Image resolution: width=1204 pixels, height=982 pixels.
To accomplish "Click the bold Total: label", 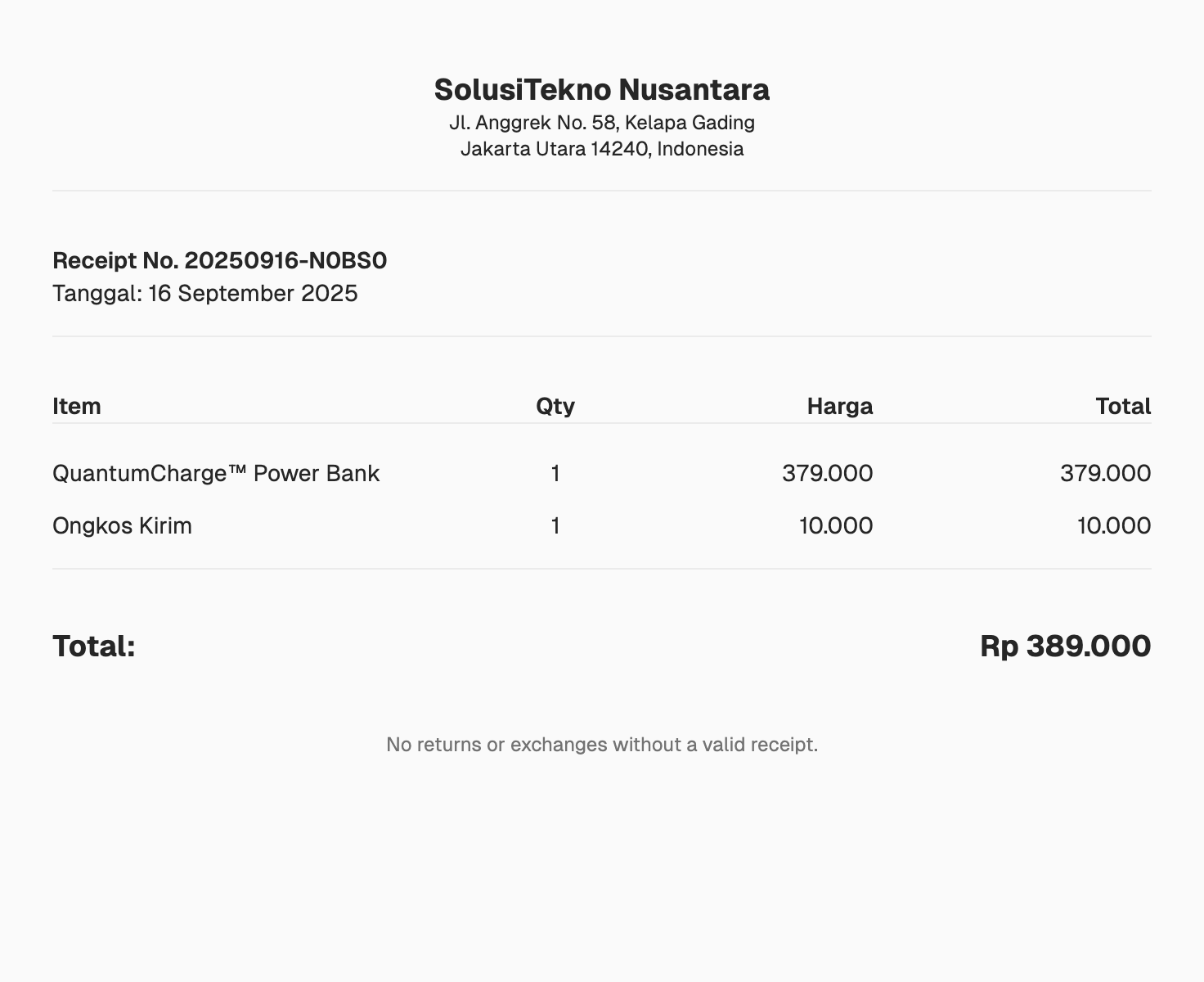I will (93, 646).
